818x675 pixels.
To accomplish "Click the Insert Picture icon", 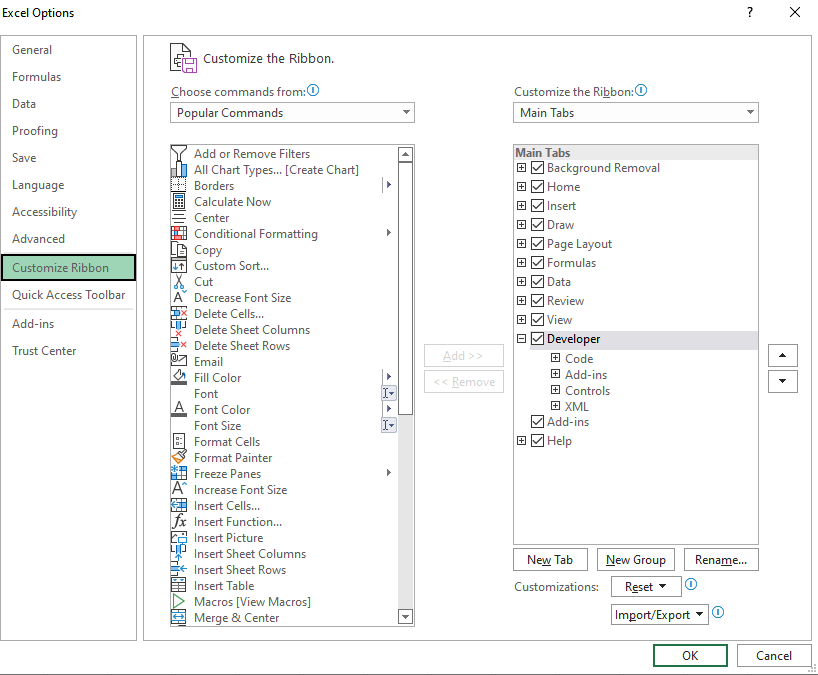I will pyautogui.click(x=179, y=537).
